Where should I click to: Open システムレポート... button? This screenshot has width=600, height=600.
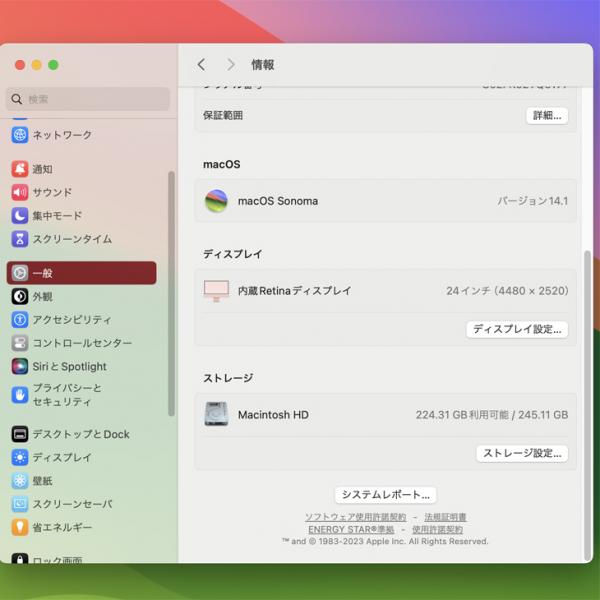[385, 494]
